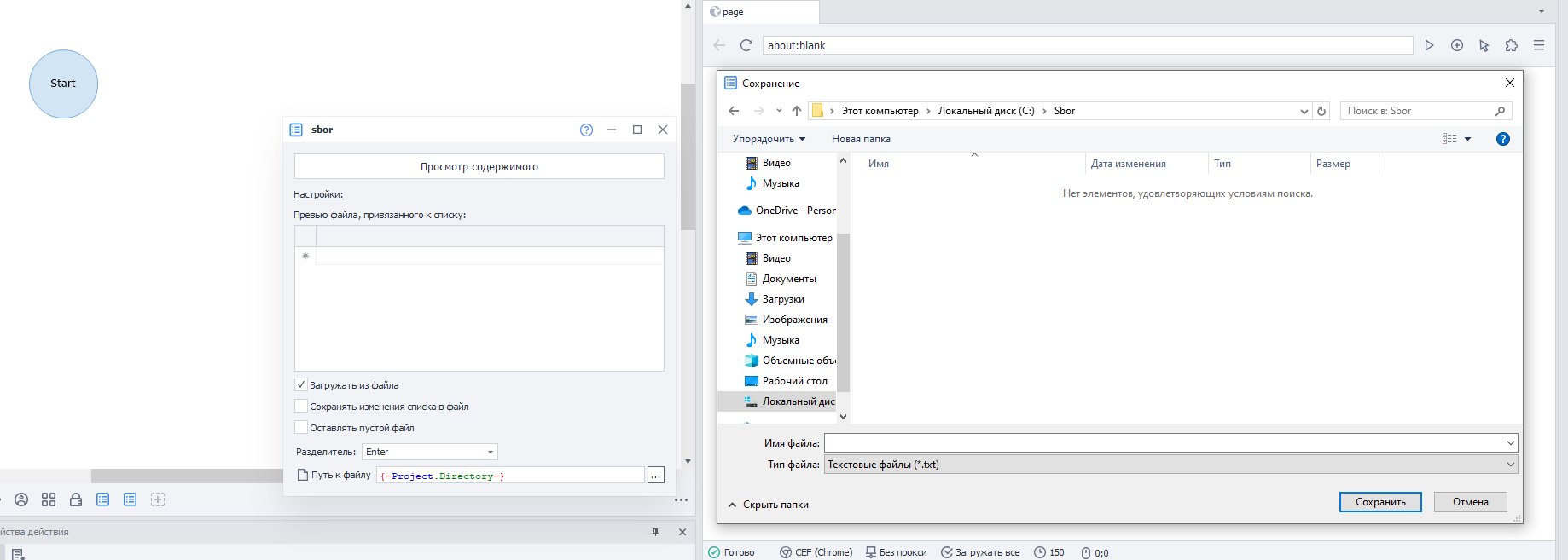Click the dashed plus add icon in bottom toolbar
The height and width of the screenshot is (560, 1568).
(x=158, y=499)
